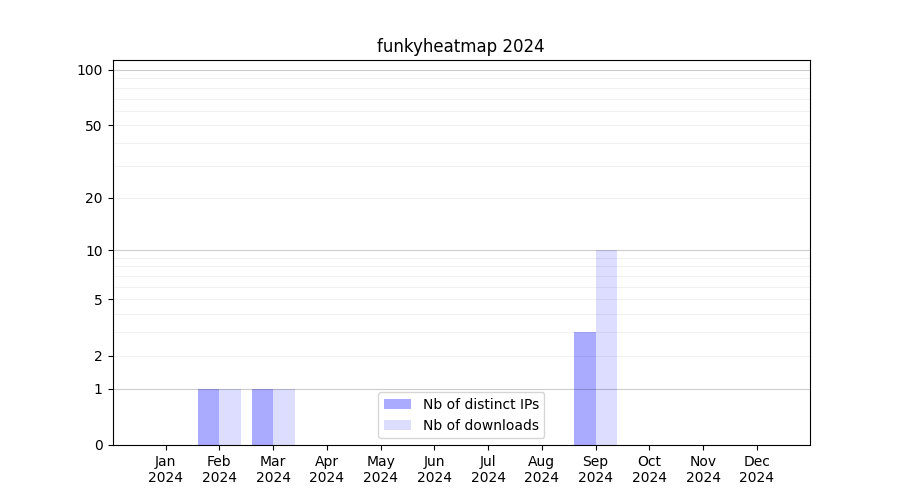Click the Apr 2024 x-axis label

click(327, 469)
